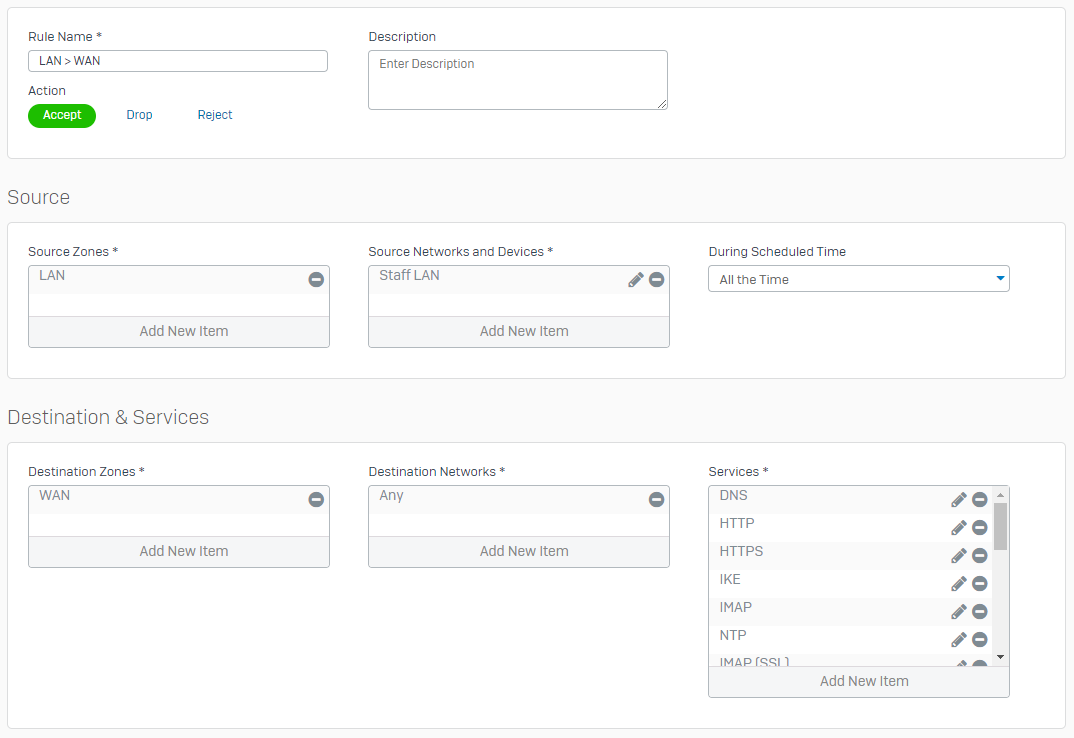1074x738 pixels.
Task: Remove IKE service from list
Action: [980, 584]
